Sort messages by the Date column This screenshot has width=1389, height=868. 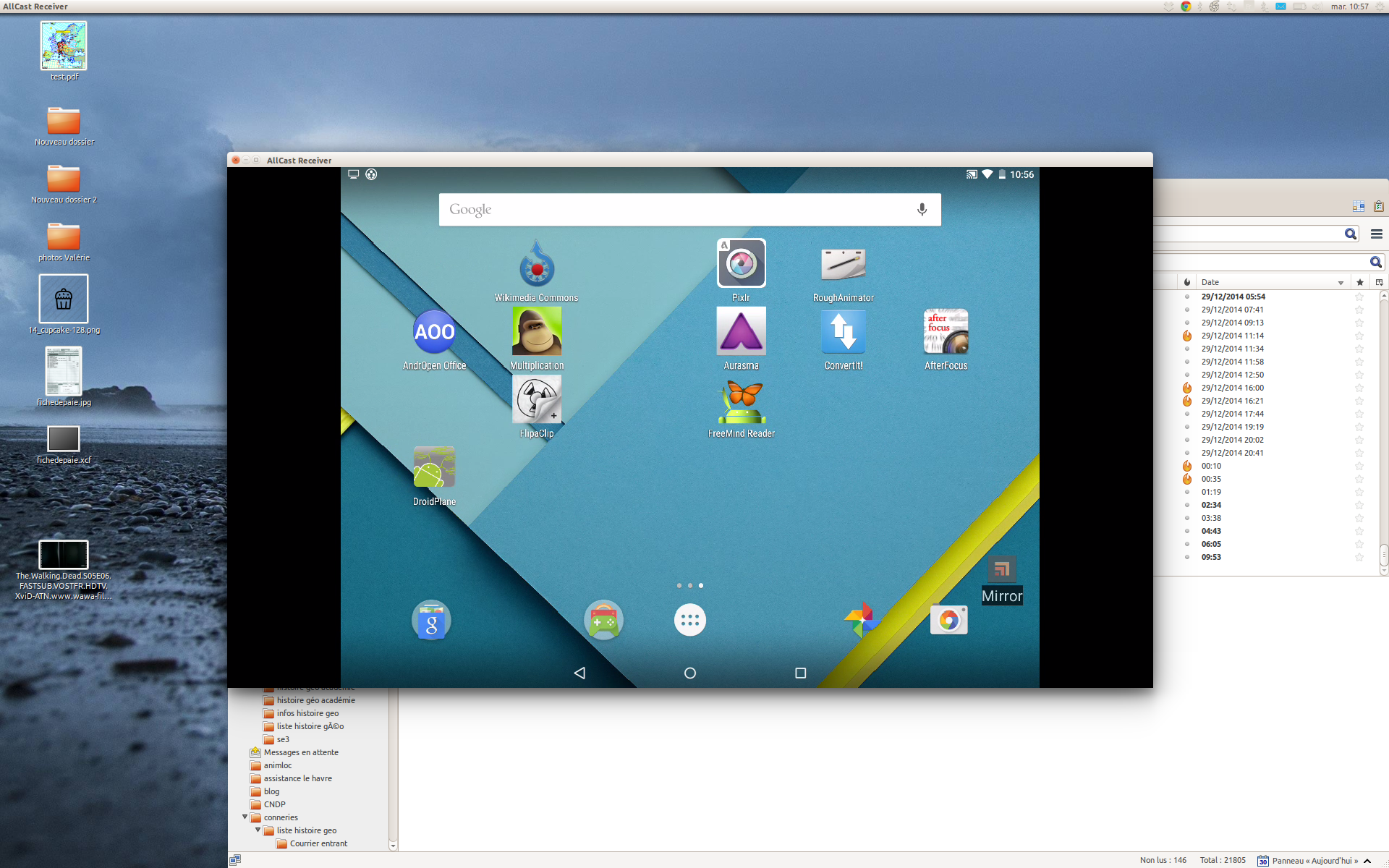click(x=1273, y=282)
